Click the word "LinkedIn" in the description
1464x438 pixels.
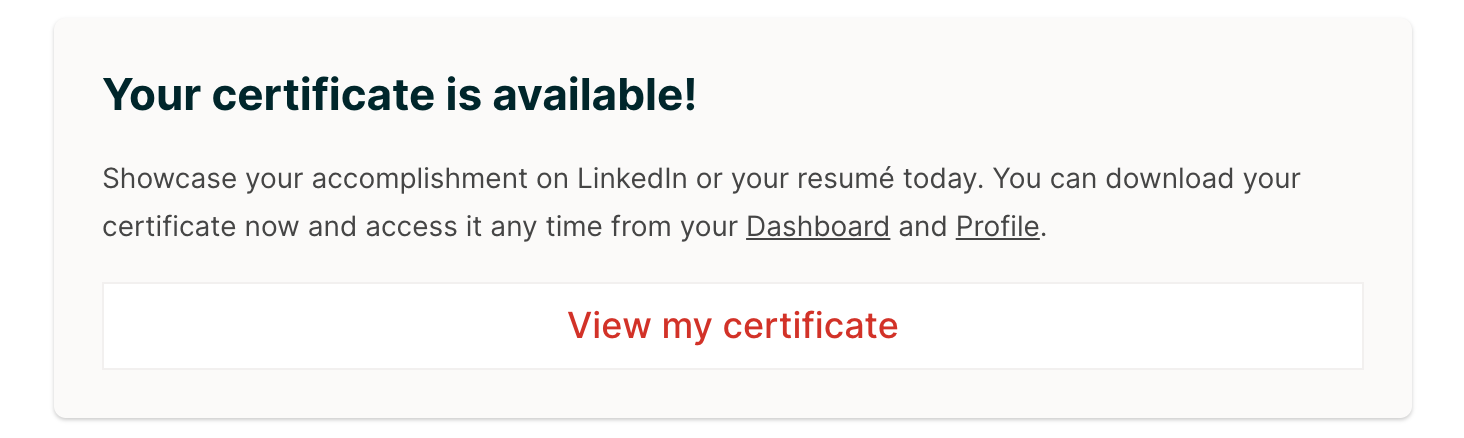632,180
